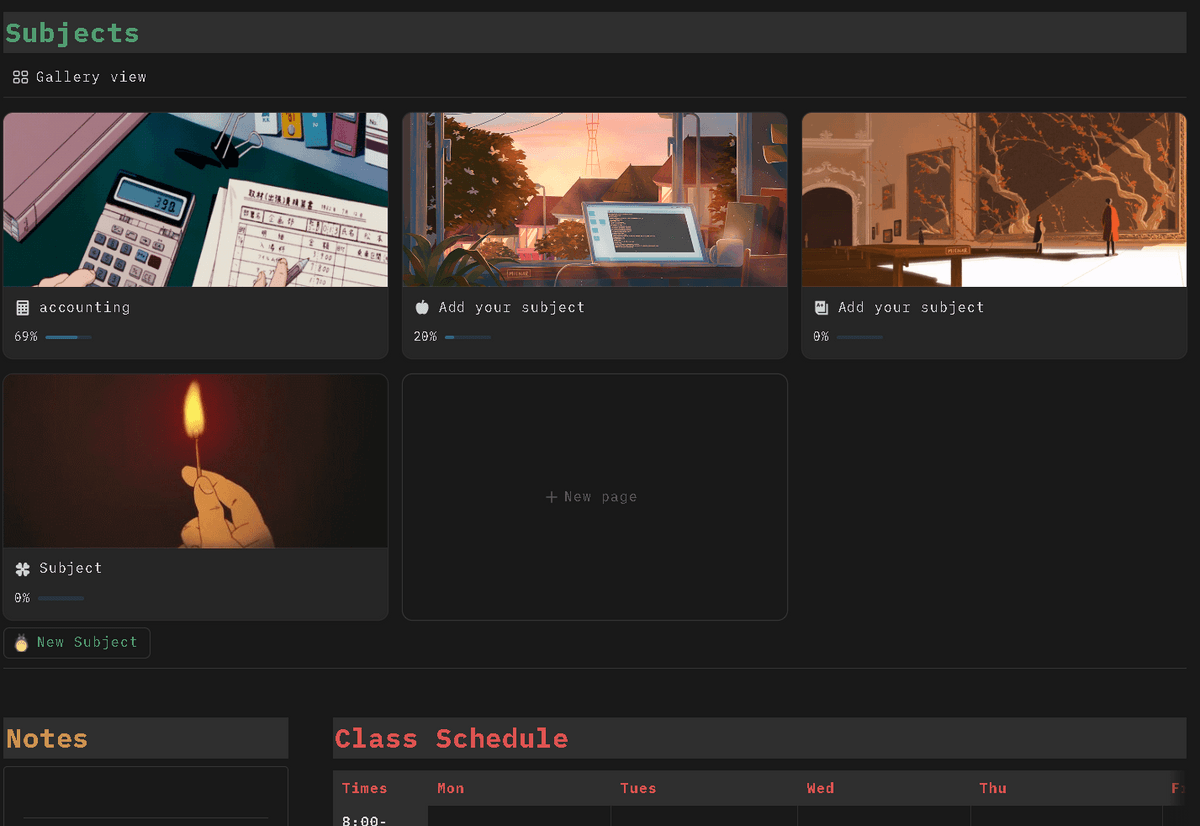Select the Mon column header
This screenshot has width=1200, height=826.
click(x=451, y=788)
